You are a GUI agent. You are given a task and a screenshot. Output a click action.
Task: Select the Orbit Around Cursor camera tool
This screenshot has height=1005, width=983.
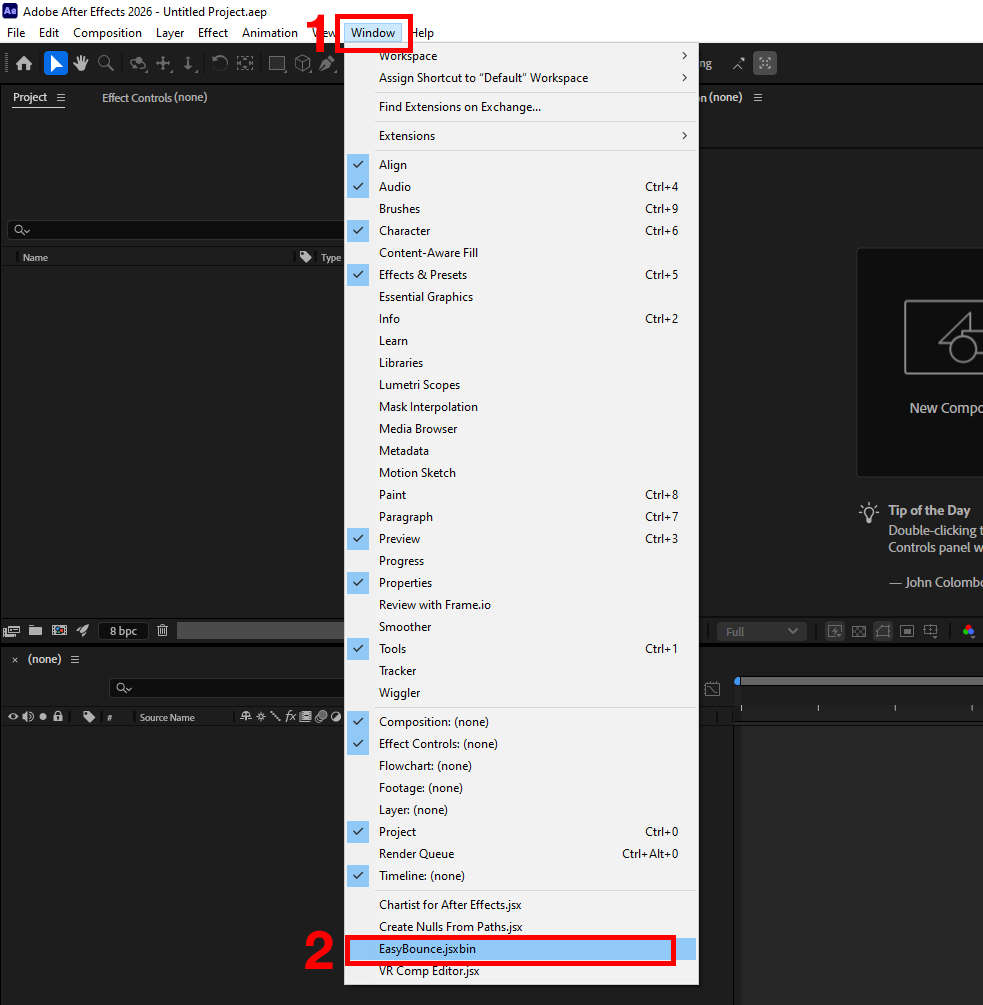coord(138,63)
